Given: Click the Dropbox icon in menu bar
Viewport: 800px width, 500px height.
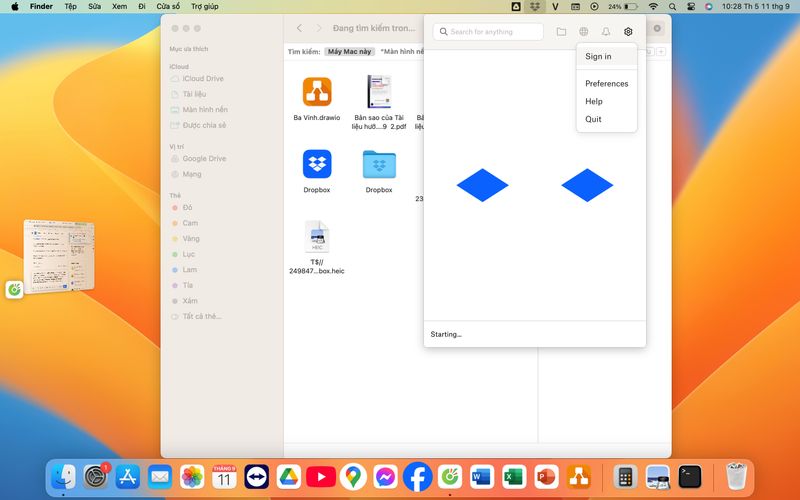Looking at the screenshot, I should coord(535,6).
